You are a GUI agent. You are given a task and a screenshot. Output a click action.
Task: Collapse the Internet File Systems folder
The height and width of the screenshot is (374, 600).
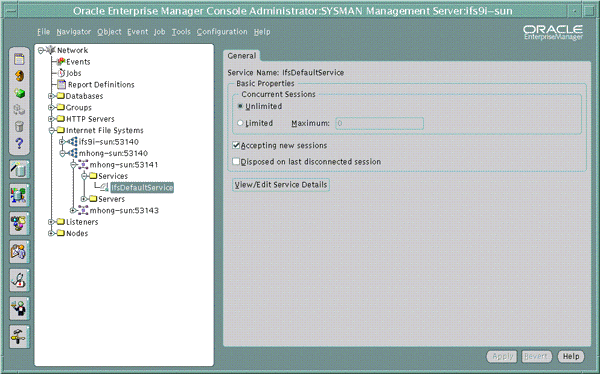pos(51,131)
